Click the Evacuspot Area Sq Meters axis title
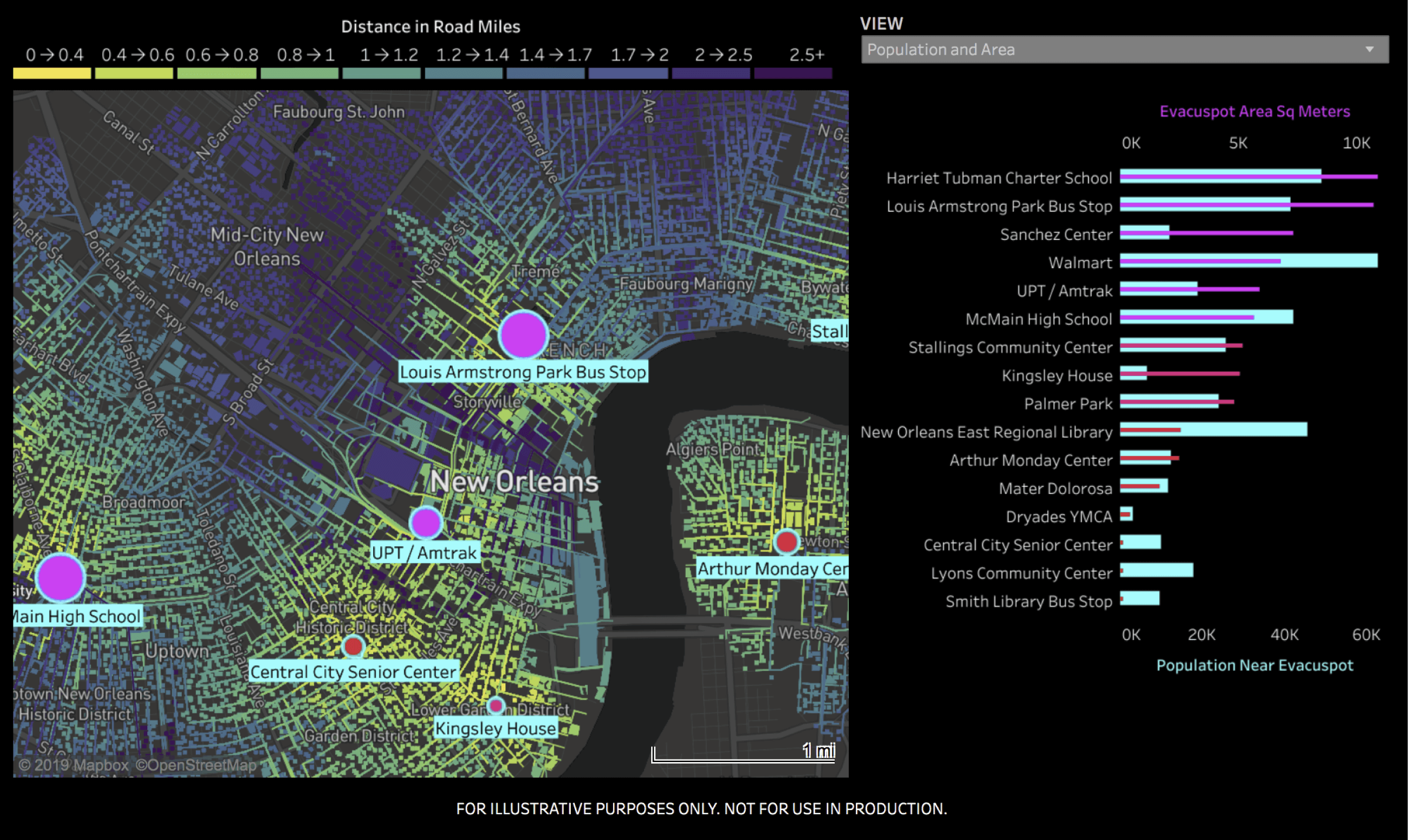This screenshot has width=1408, height=840. (1254, 111)
